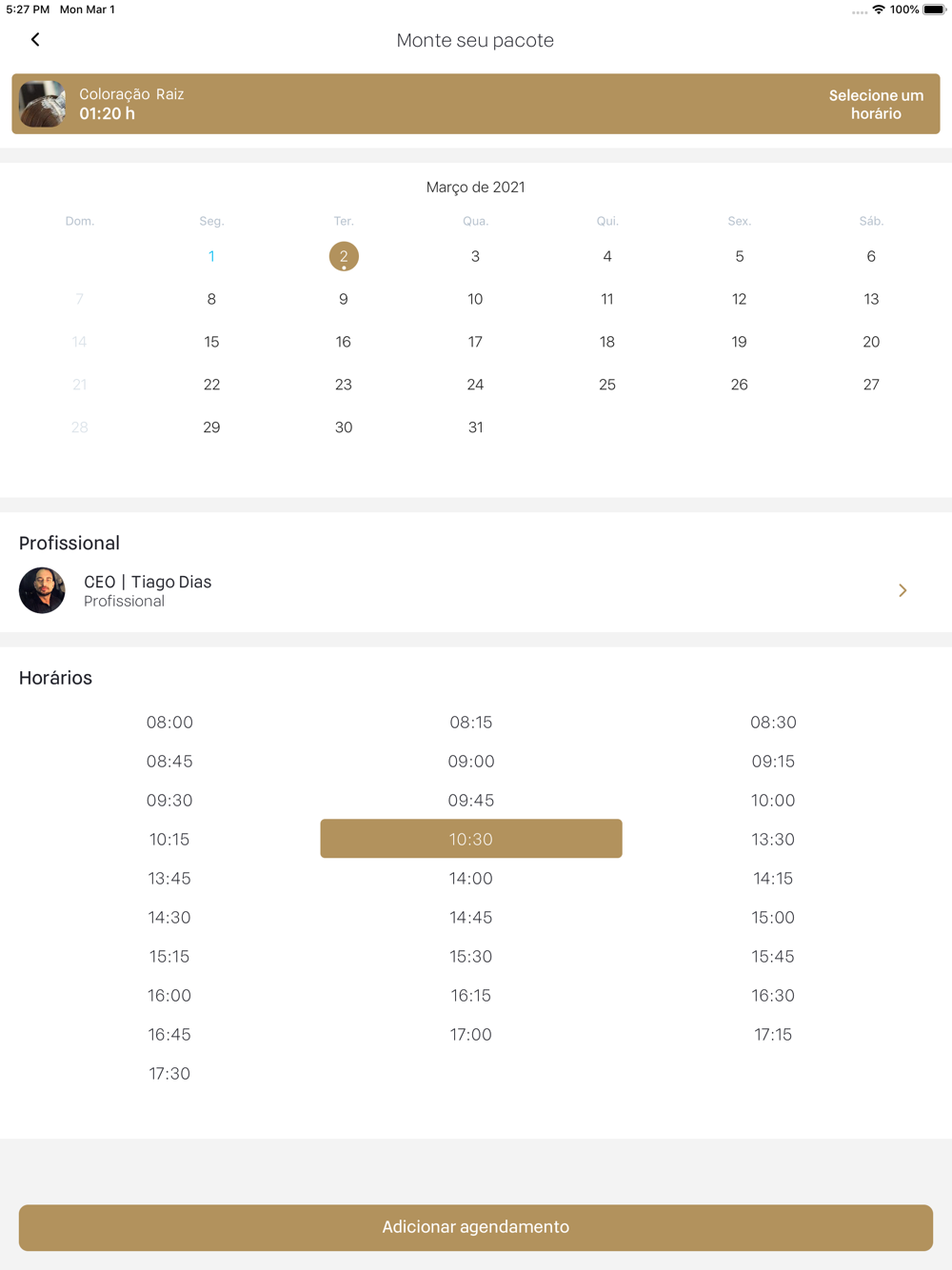The image size is (952, 1270).
Task: Open the Coloração Raiz service thumbnail
Action: coord(43,104)
